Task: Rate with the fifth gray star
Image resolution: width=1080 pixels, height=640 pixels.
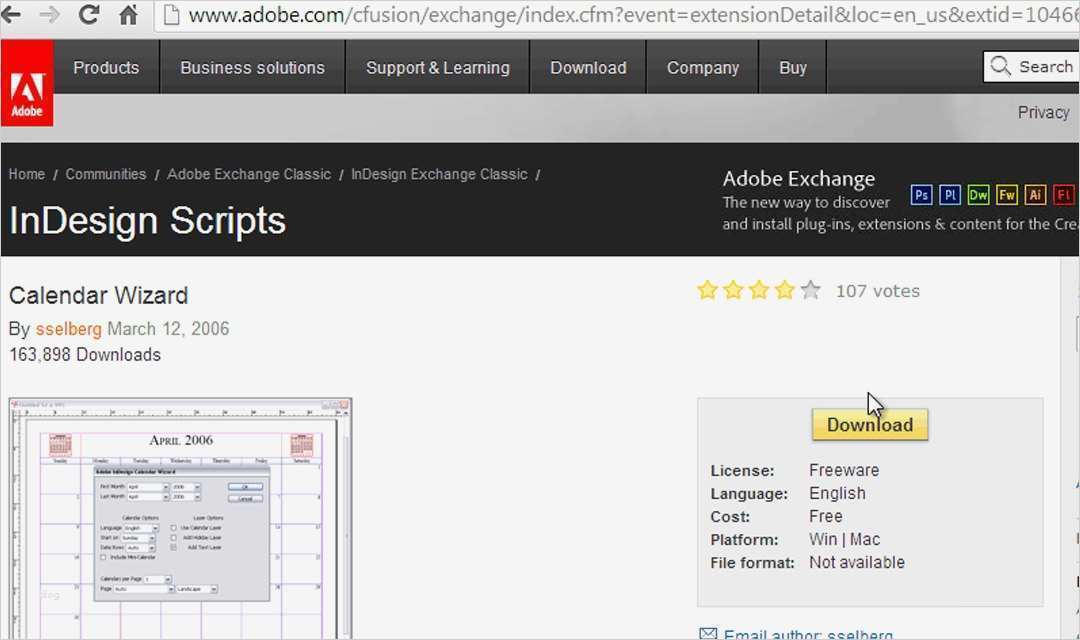Action: pyautogui.click(x=811, y=290)
